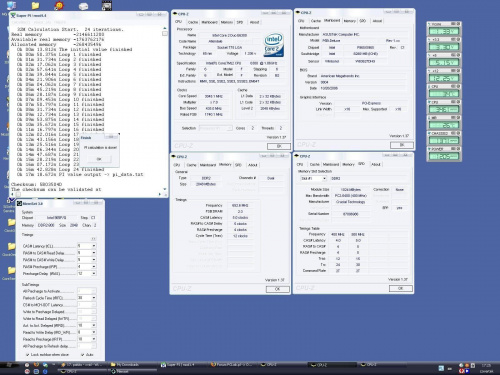Open the film clapper desktop icon

click(x=107, y=5)
